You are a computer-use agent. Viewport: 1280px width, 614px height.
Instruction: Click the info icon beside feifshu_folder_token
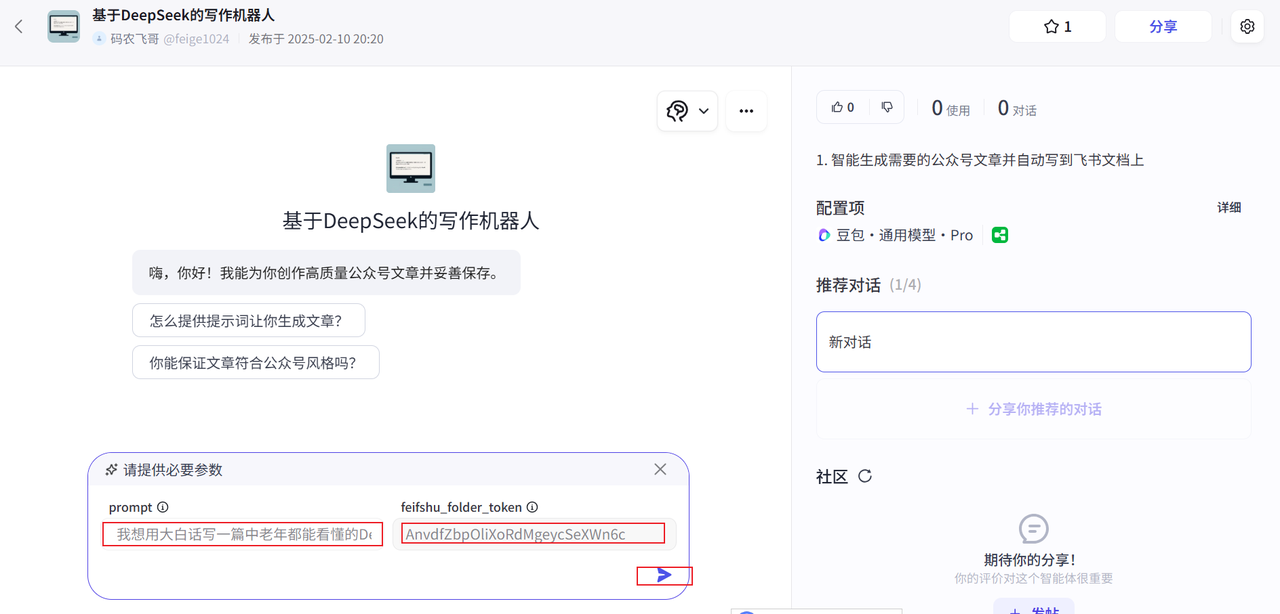click(533, 507)
